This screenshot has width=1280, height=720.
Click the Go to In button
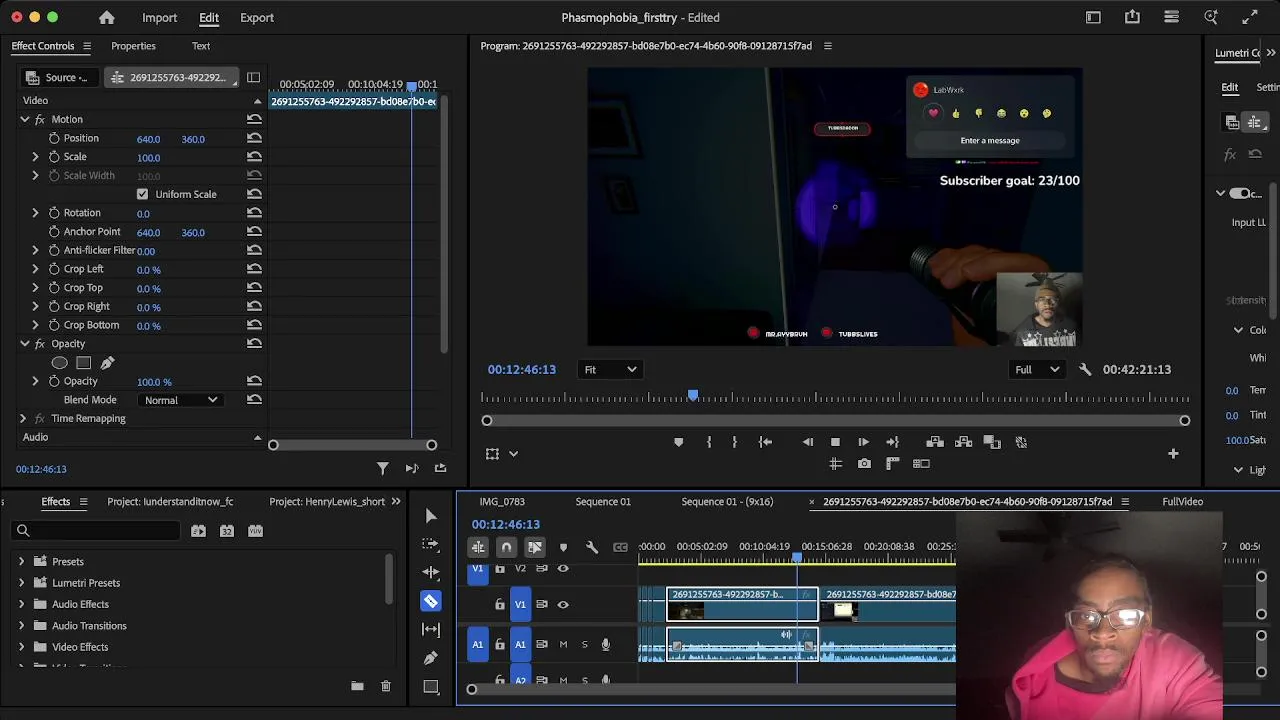point(765,442)
